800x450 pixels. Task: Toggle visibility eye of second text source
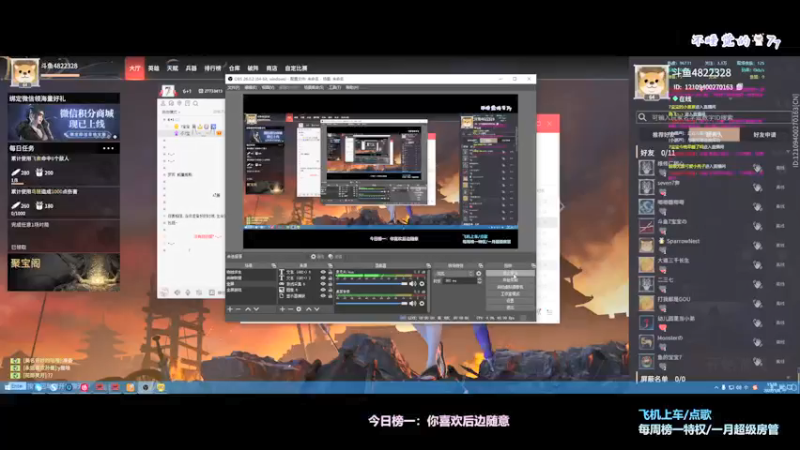pyautogui.click(x=322, y=278)
